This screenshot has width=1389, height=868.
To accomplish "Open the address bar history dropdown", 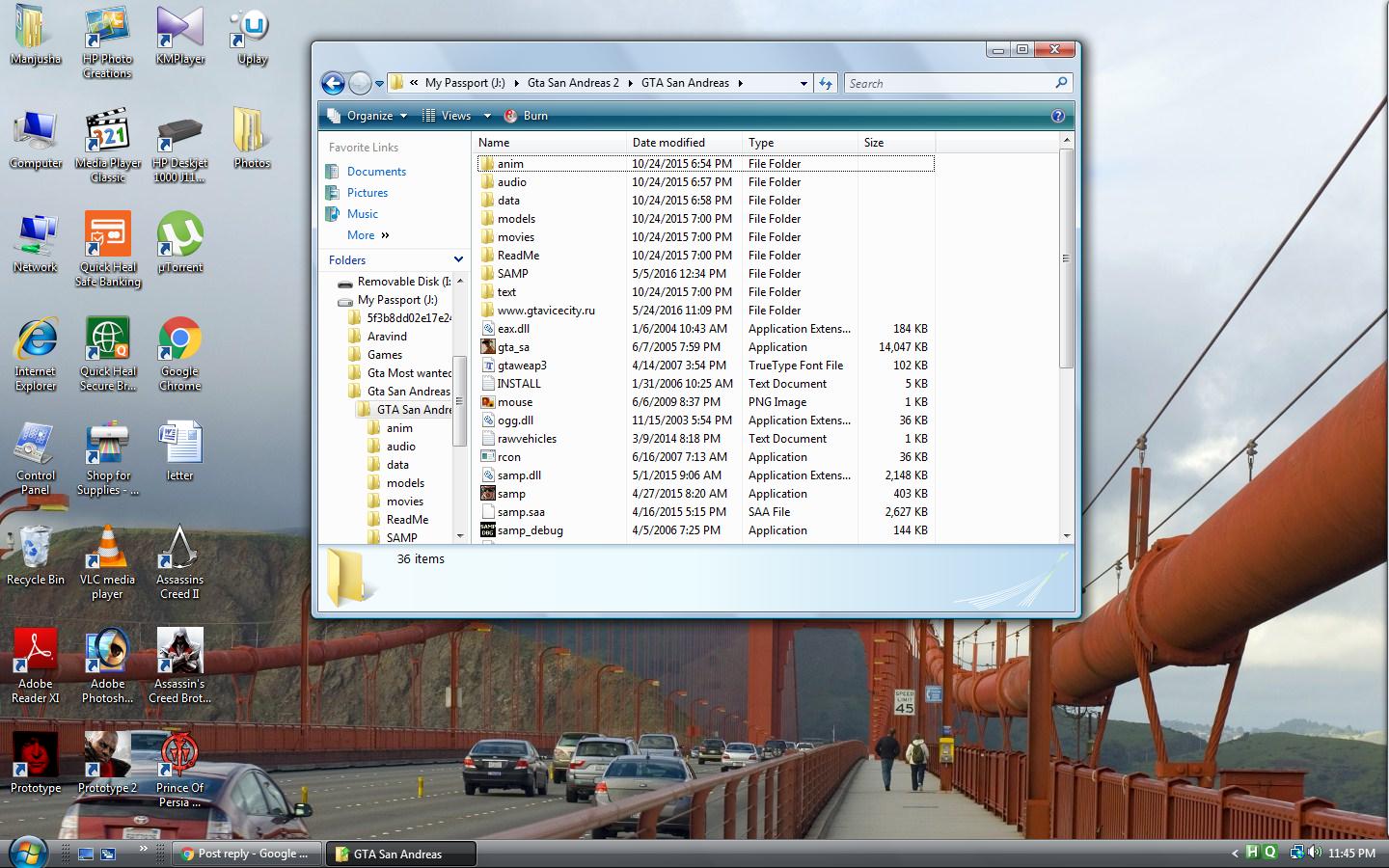I will click(803, 84).
